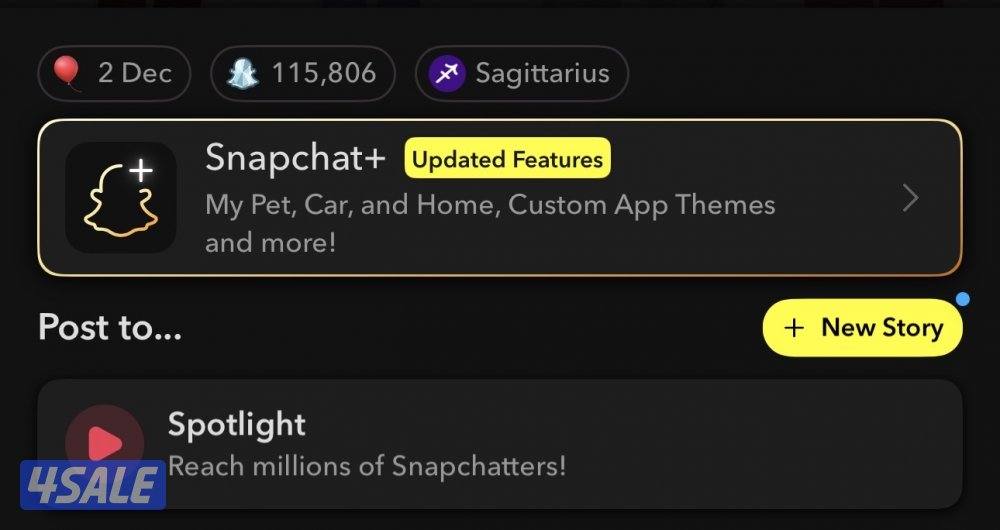The height and width of the screenshot is (530, 1000).
Task: Open the Sagittarius astrological profile label
Action: (x=543, y=73)
